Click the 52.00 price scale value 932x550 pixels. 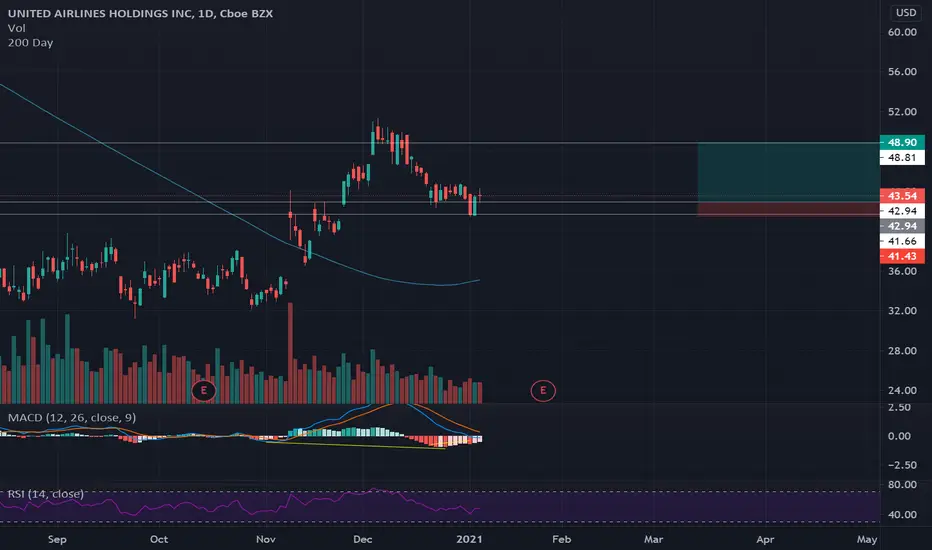(902, 112)
